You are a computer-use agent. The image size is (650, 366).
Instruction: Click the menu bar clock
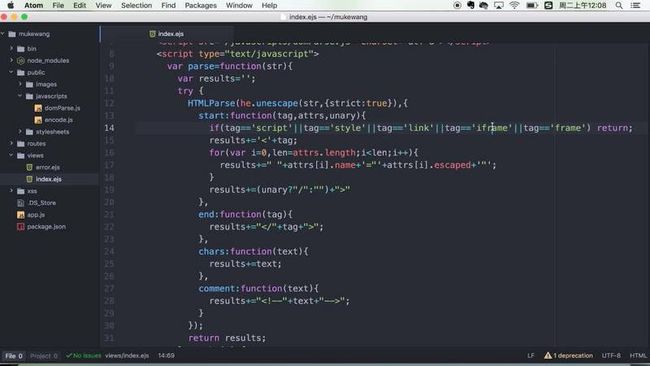tap(582, 5)
